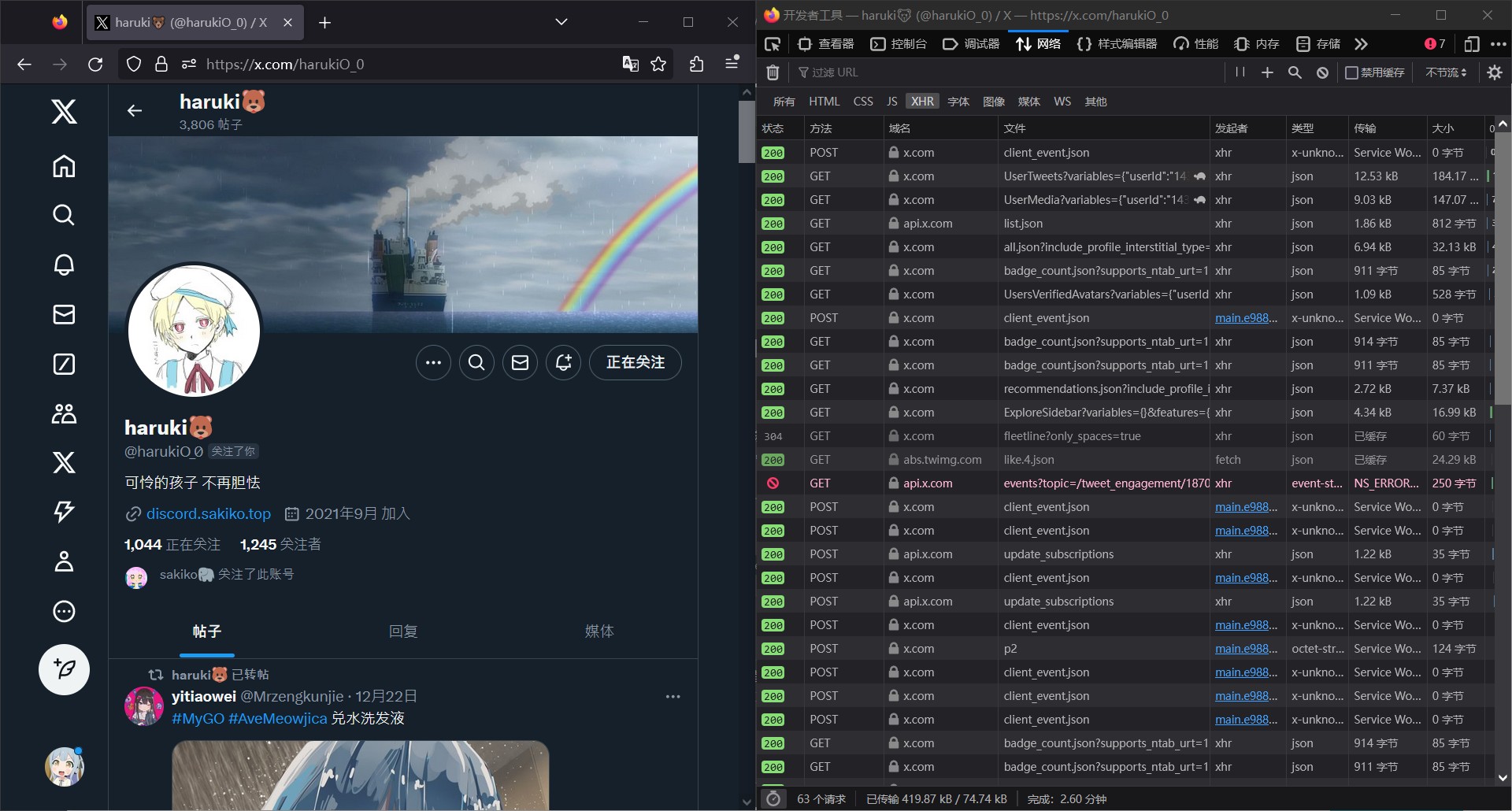Open the X Home icon in sidebar

point(64,166)
